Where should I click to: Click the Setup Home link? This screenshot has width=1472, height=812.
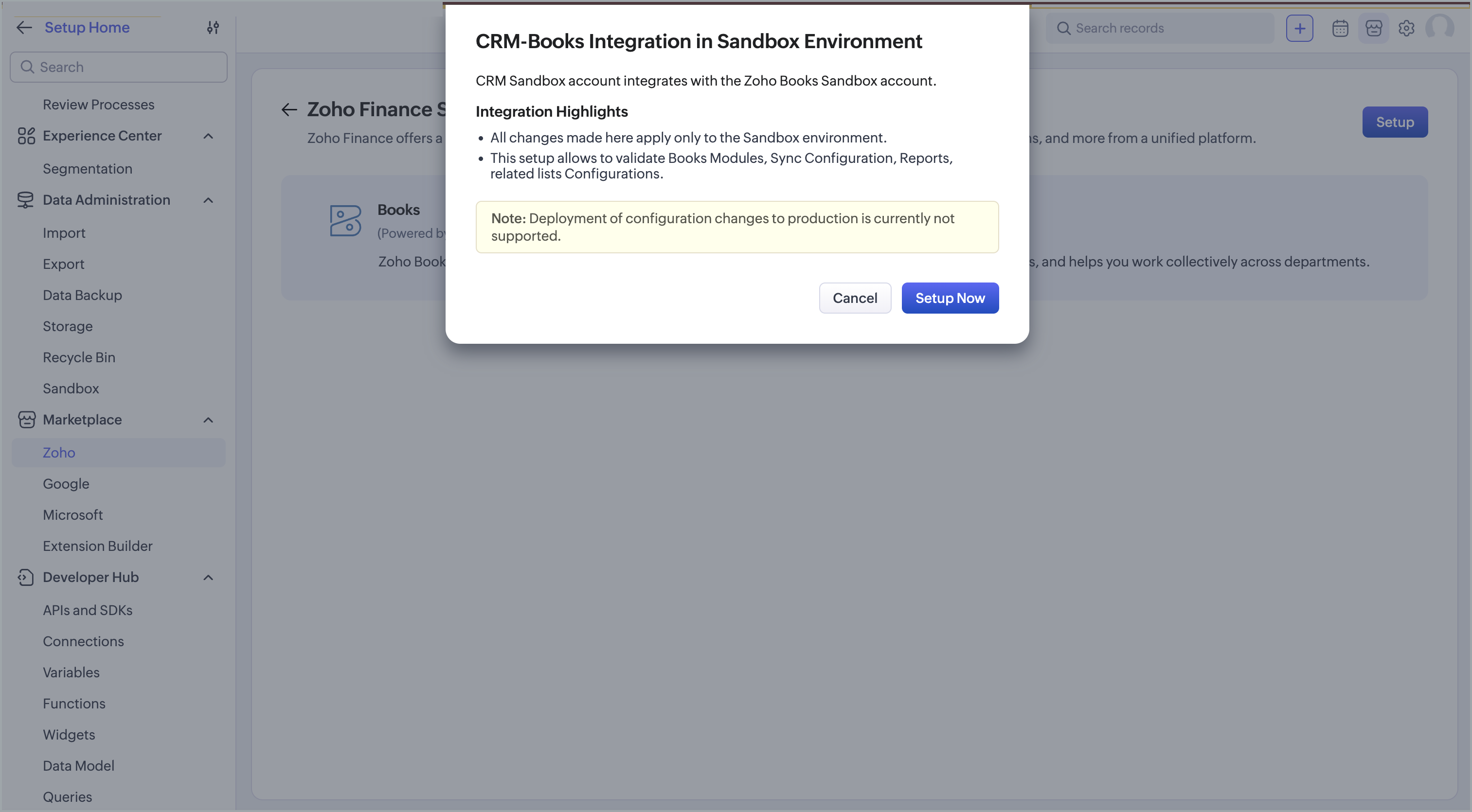tap(87, 27)
